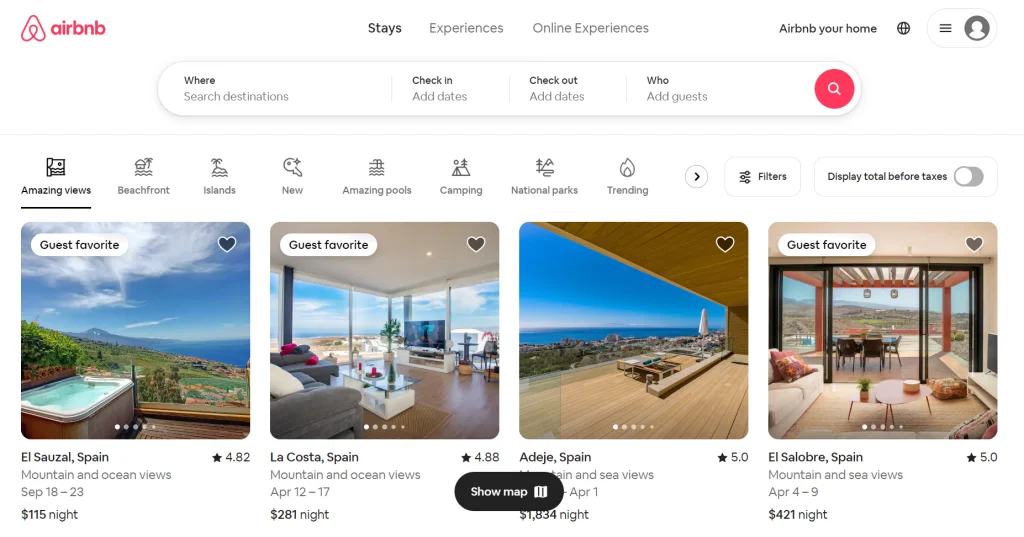Toggle Display total before taxes switch
This screenshot has width=1024, height=537.
[968, 176]
